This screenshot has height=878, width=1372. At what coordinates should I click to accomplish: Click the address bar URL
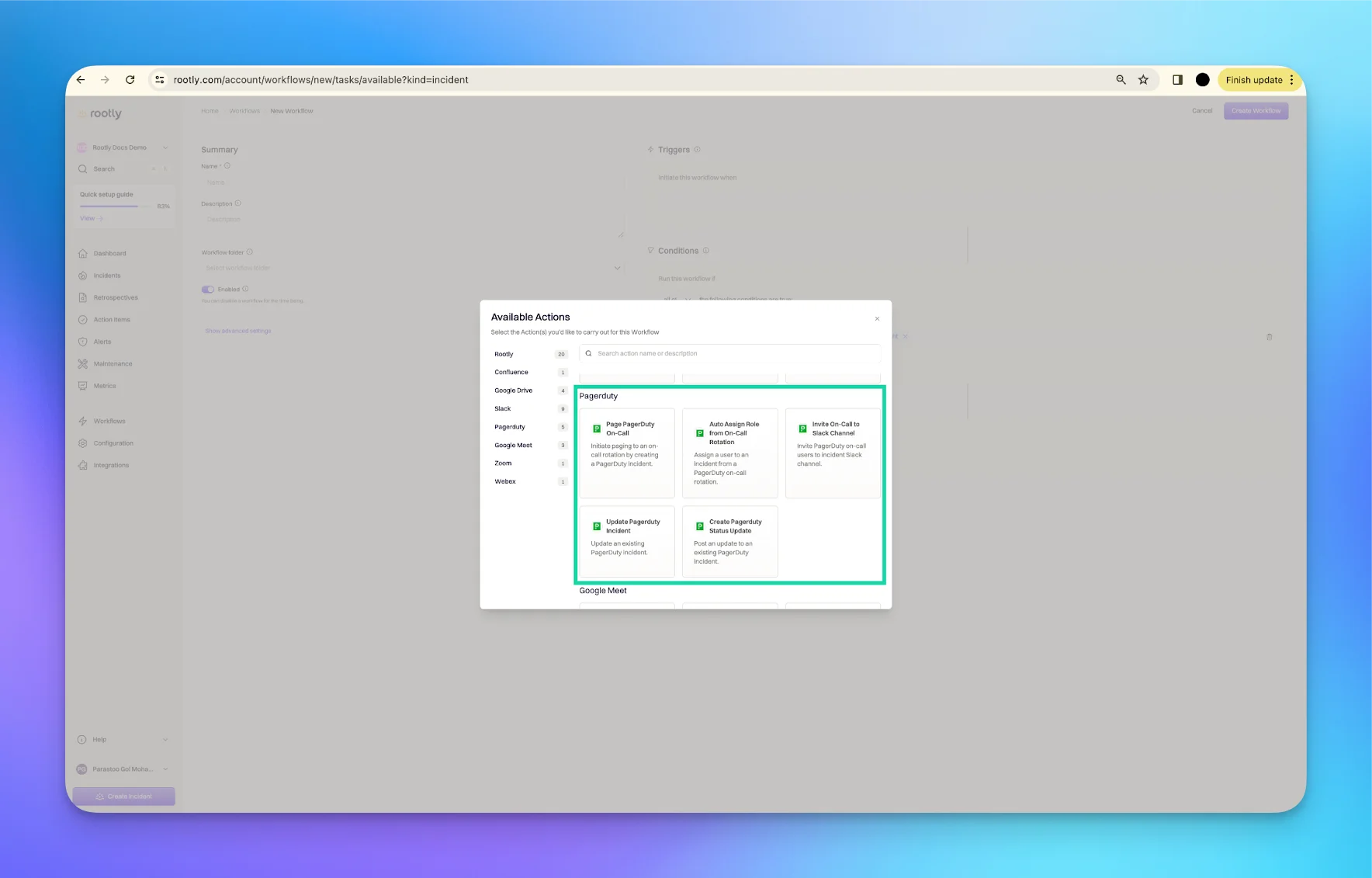click(320, 80)
